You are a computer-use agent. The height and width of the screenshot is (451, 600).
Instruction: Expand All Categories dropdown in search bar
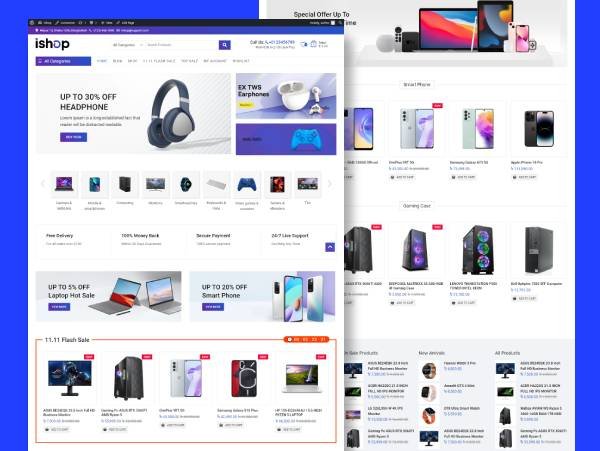pyautogui.click(x=127, y=45)
